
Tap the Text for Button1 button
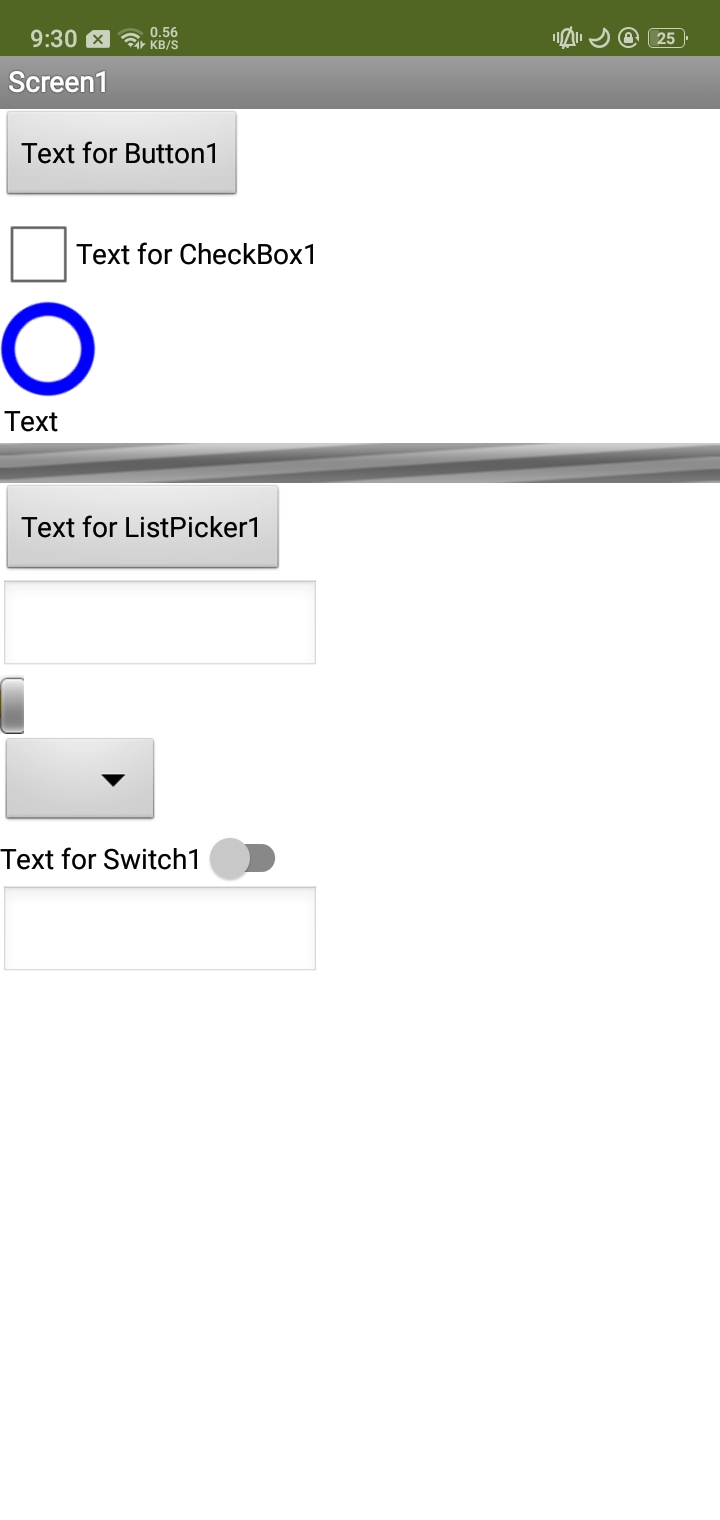point(121,153)
